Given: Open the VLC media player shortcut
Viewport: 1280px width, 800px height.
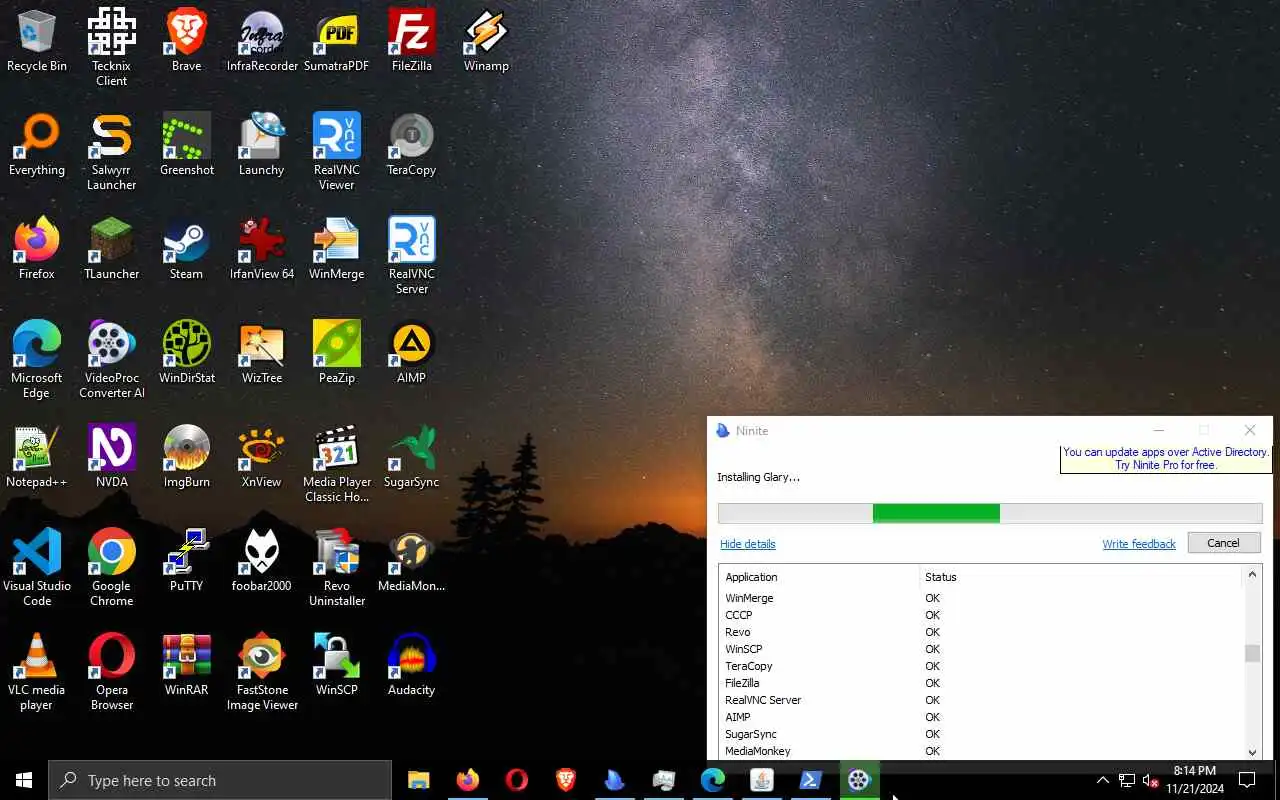Looking at the screenshot, I should [37, 671].
